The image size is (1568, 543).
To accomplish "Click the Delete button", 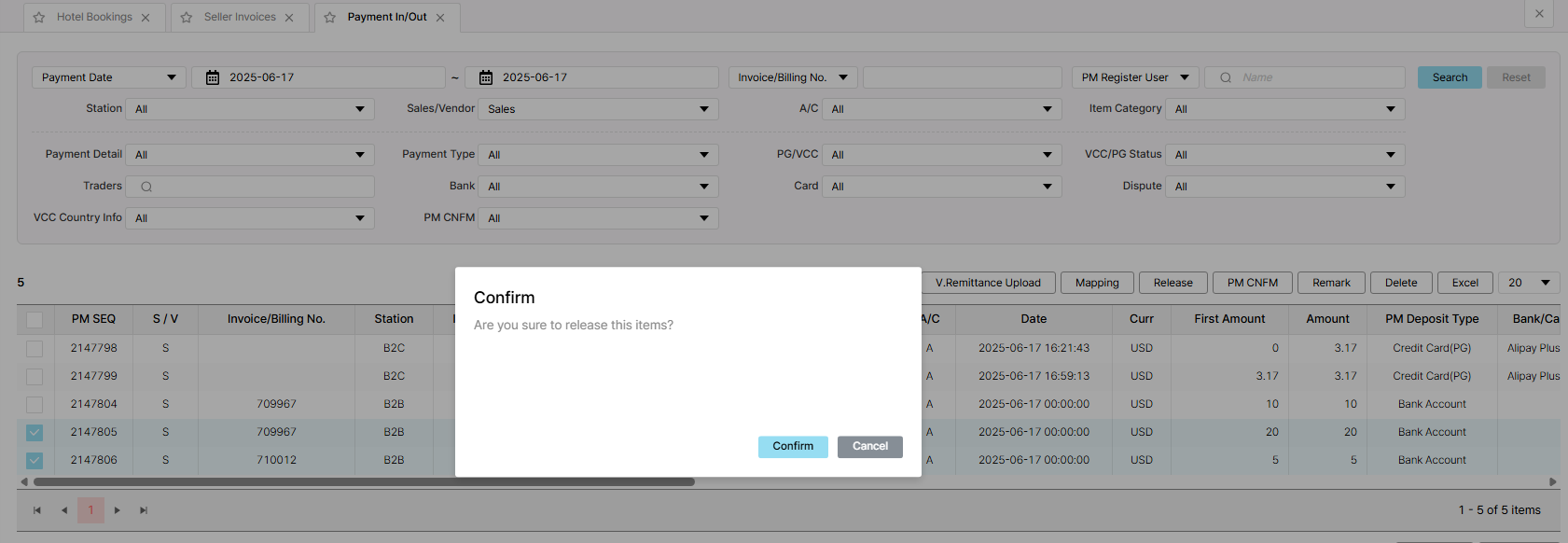I will click(x=1401, y=283).
